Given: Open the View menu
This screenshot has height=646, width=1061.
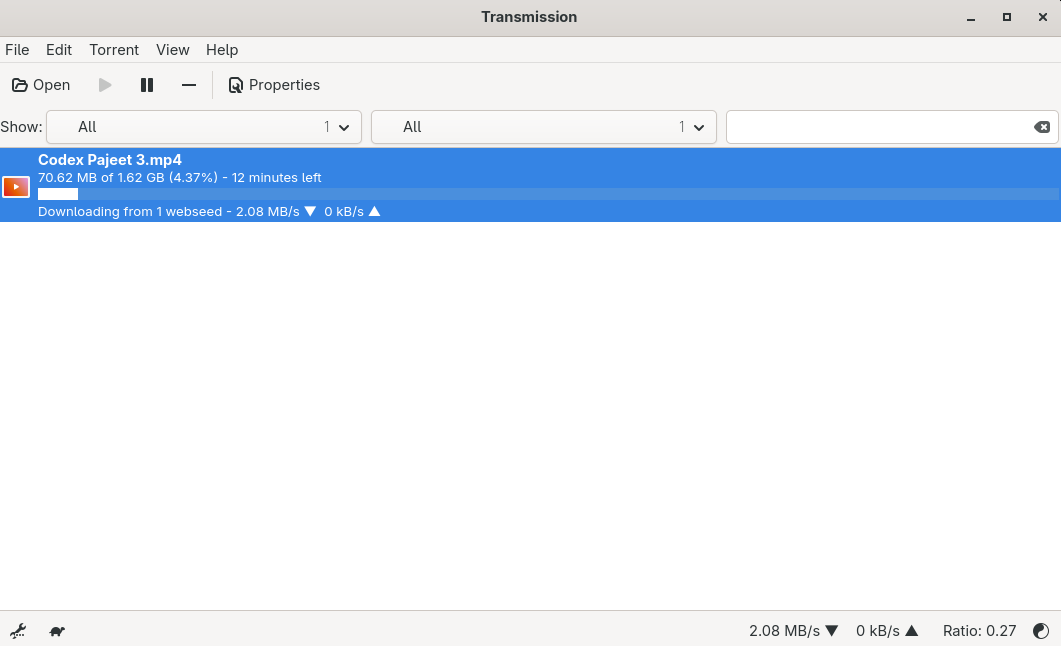Looking at the screenshot, I should tap(173, 50).
